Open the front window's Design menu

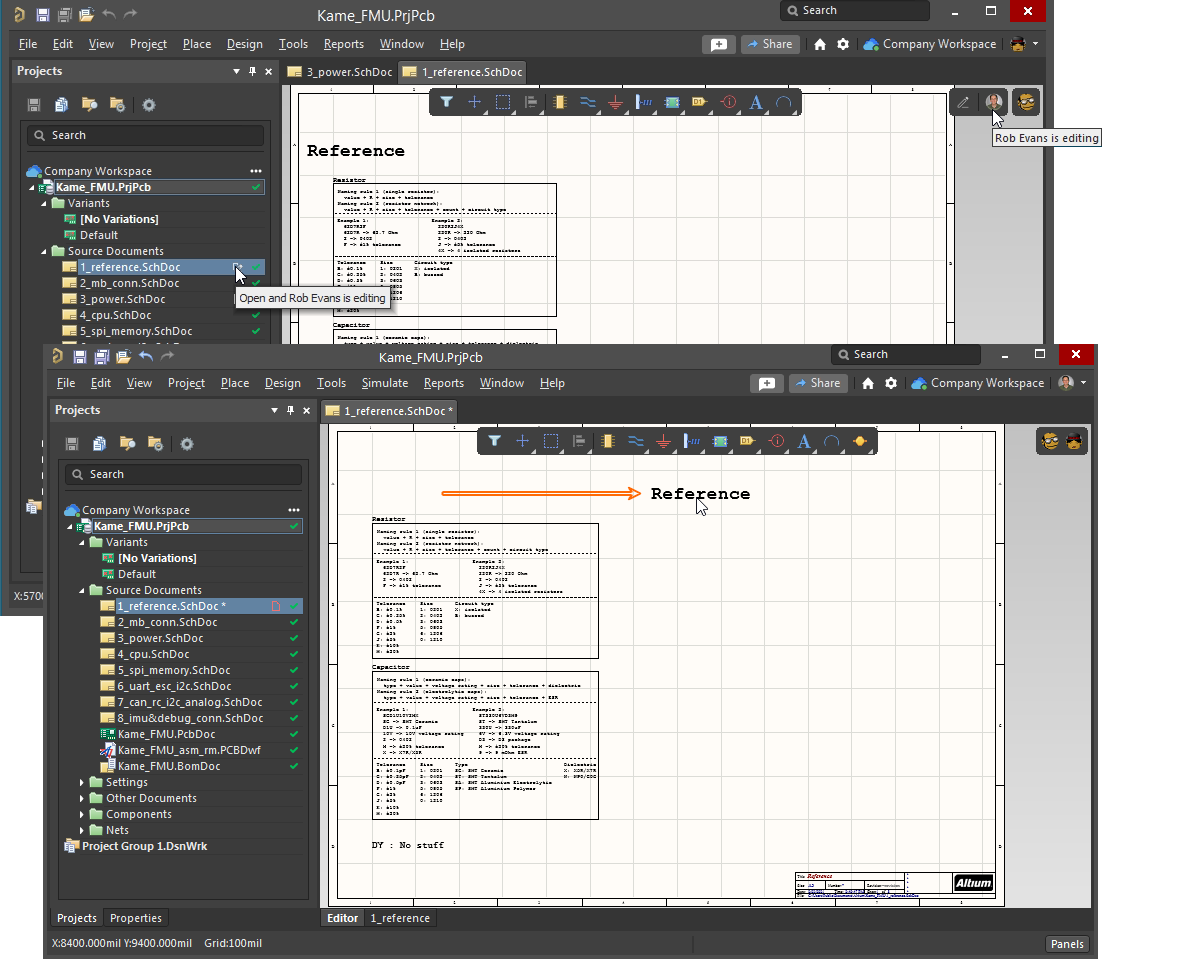[282, 383]
